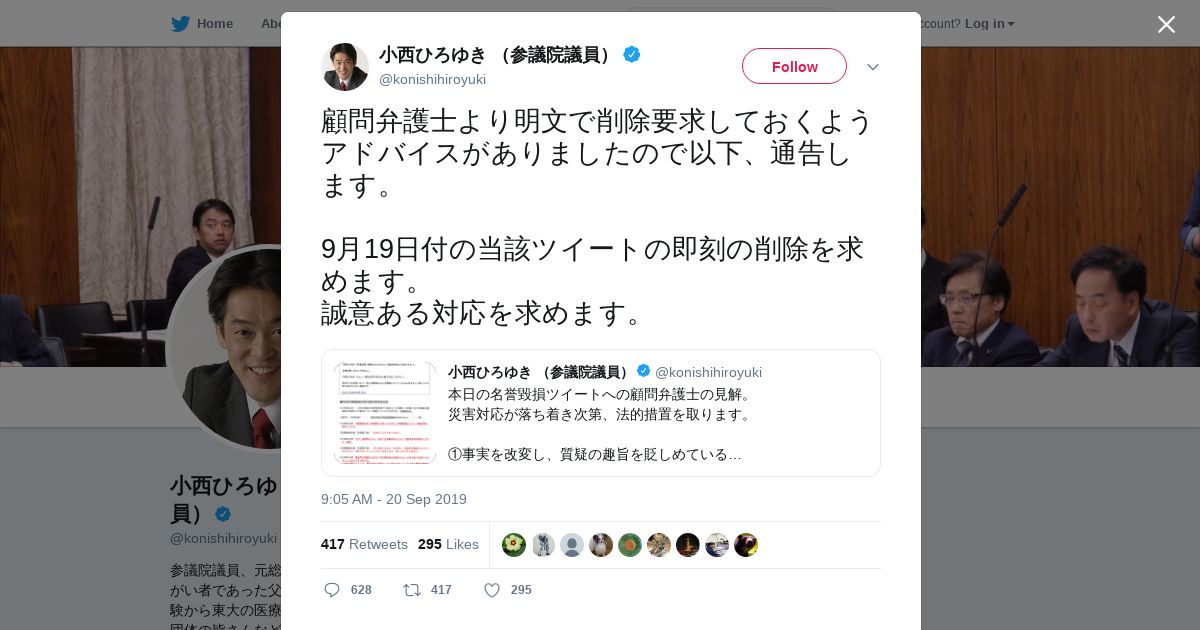Click the gray default silhouette liker avatar

pyautogui.click(x=572, y=545)
